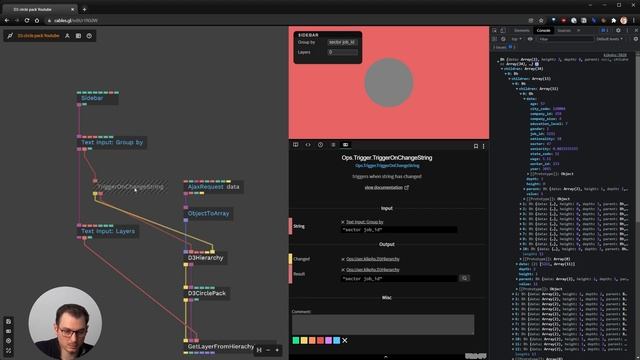Open the console settings gear
Image resolution: width=640 pixels, height=360 pixels.
[636, 39]
